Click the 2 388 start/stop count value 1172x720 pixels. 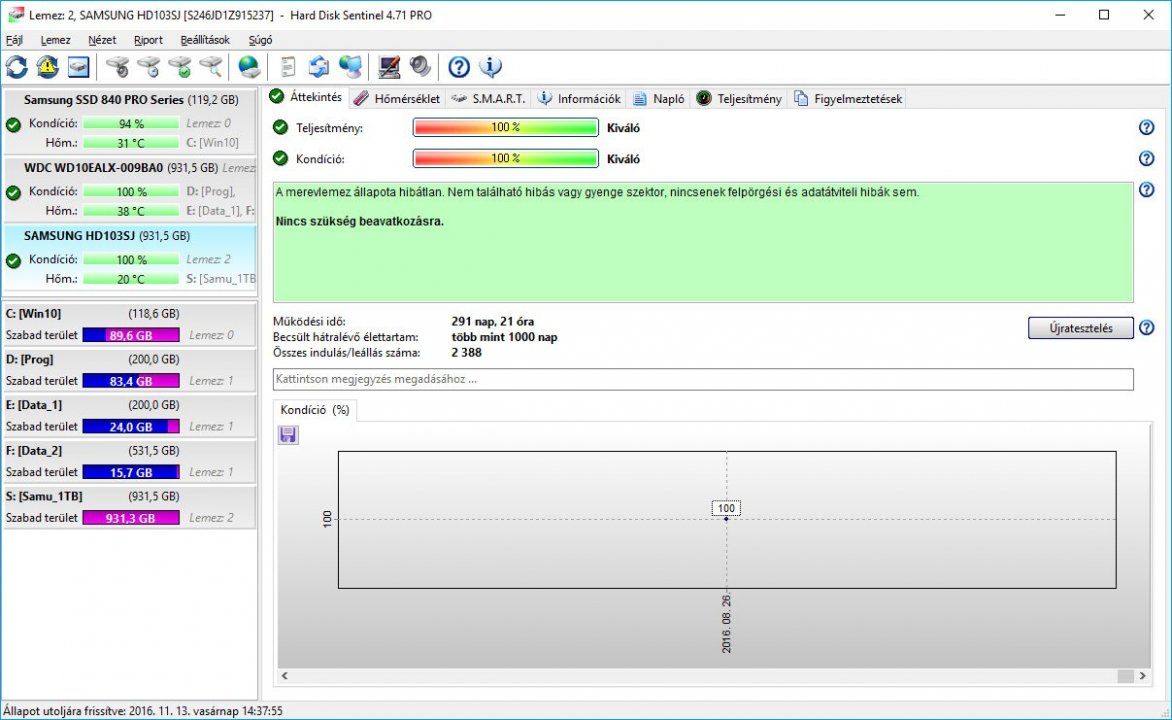466,352
